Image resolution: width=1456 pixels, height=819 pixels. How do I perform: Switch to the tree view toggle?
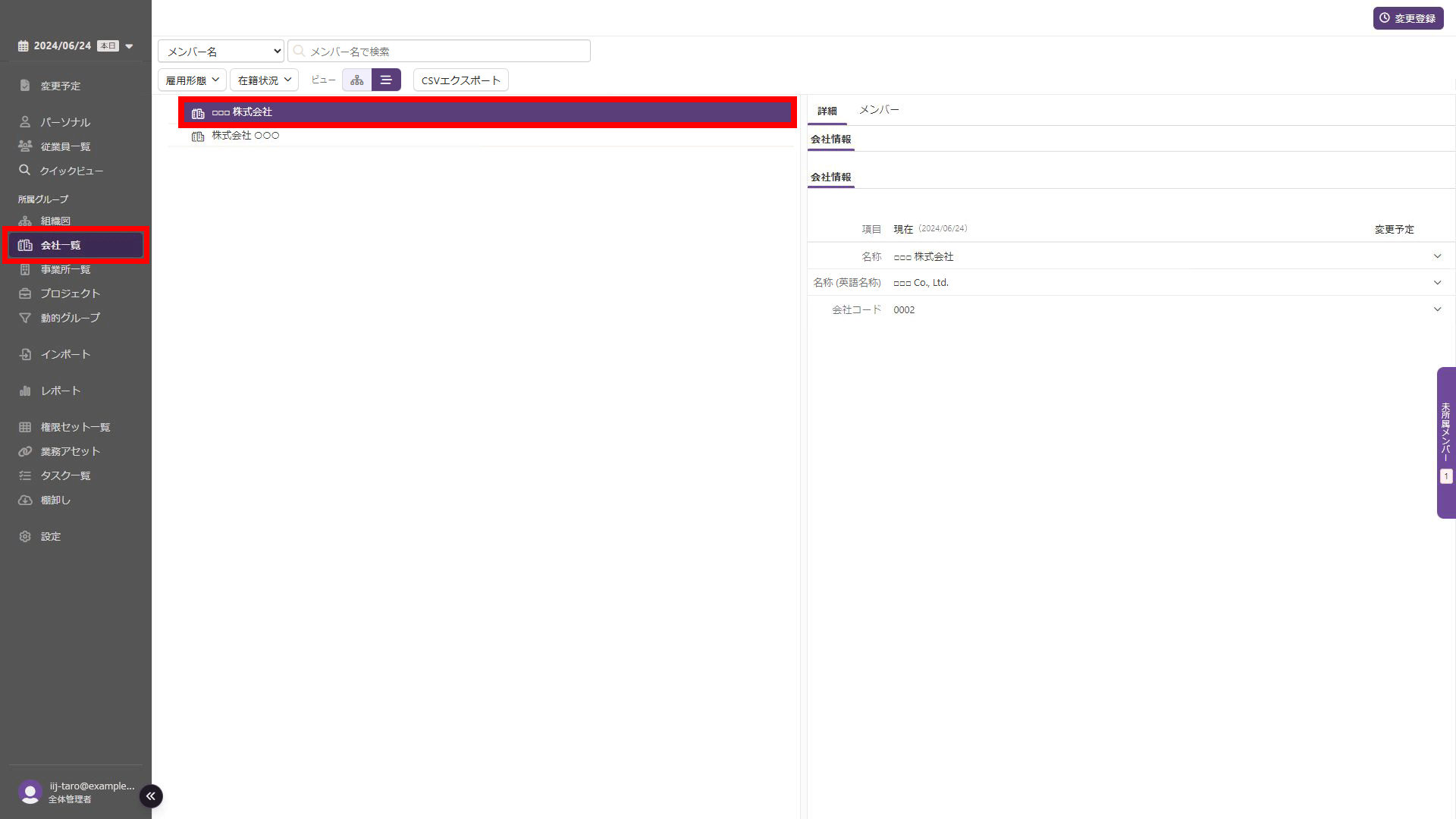(357, 80)
